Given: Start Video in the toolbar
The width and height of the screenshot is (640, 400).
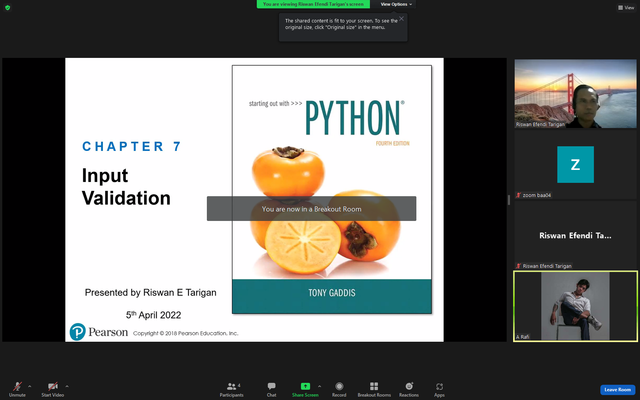Looking at the screenshot, I should click(52, 389).
